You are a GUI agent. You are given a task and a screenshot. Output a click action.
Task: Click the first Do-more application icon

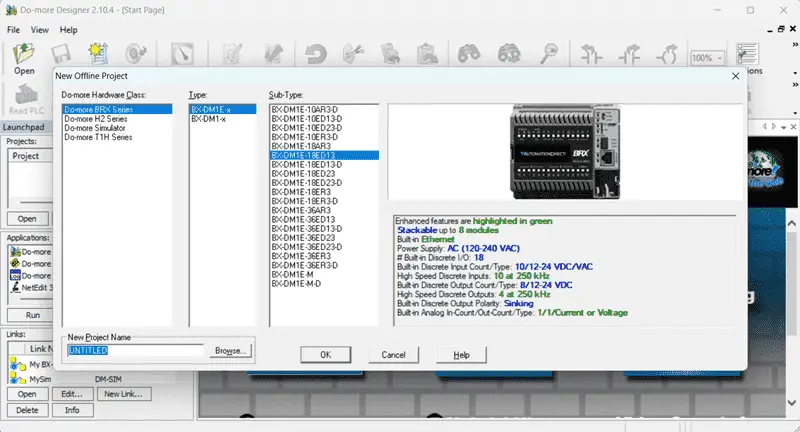(x=15, y=251)
